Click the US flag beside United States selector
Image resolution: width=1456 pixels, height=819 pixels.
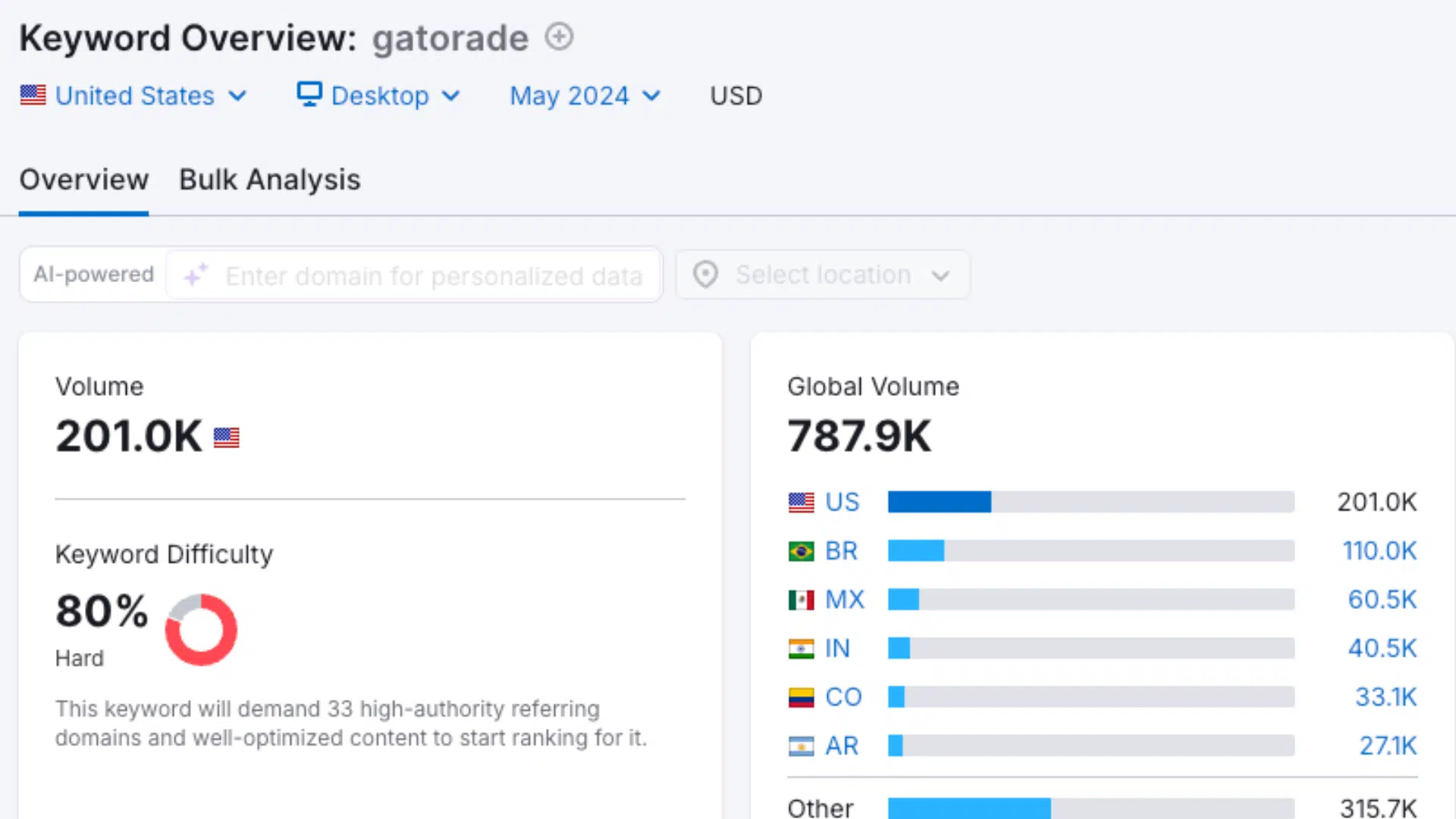tap(33, 95)
